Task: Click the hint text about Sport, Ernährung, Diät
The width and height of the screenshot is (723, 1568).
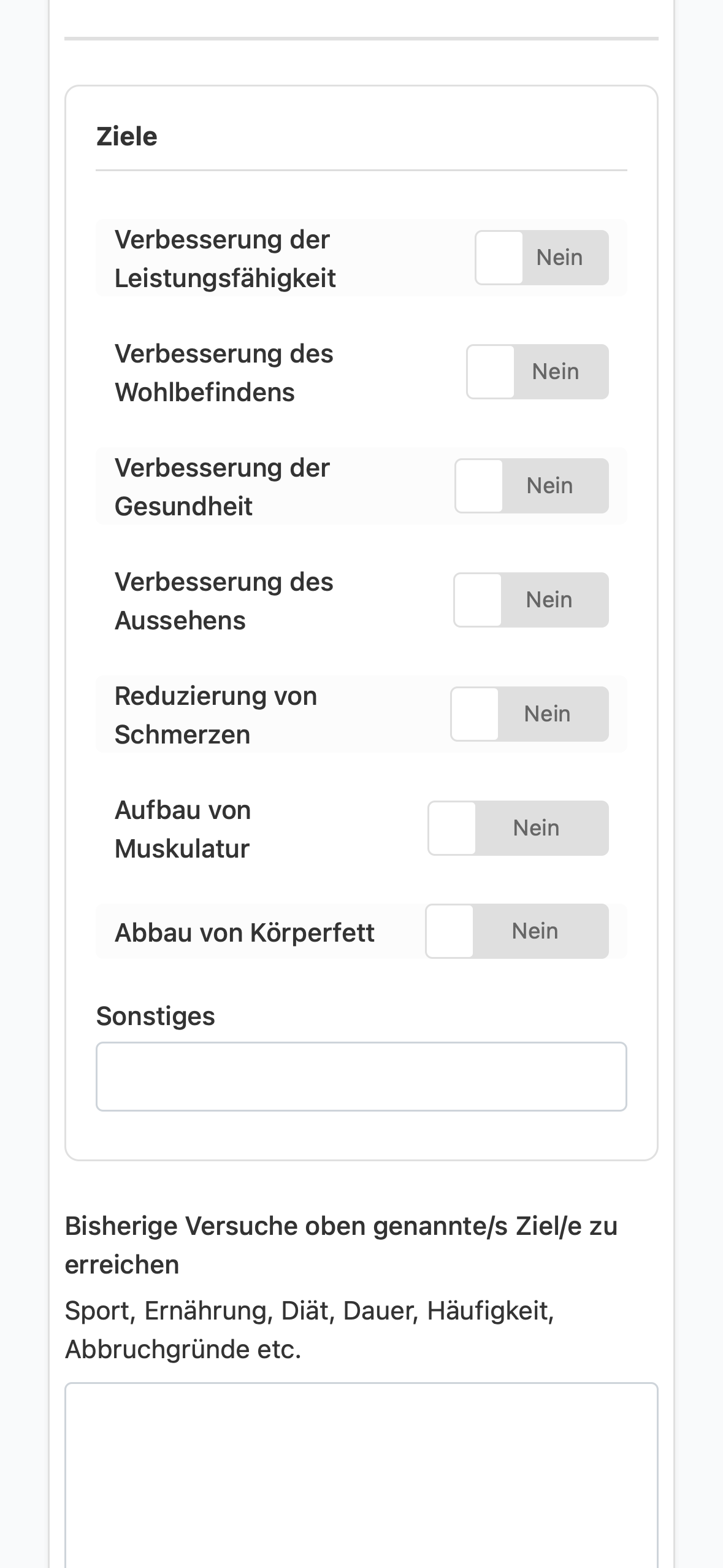Action: click(x=310, y=1330)
